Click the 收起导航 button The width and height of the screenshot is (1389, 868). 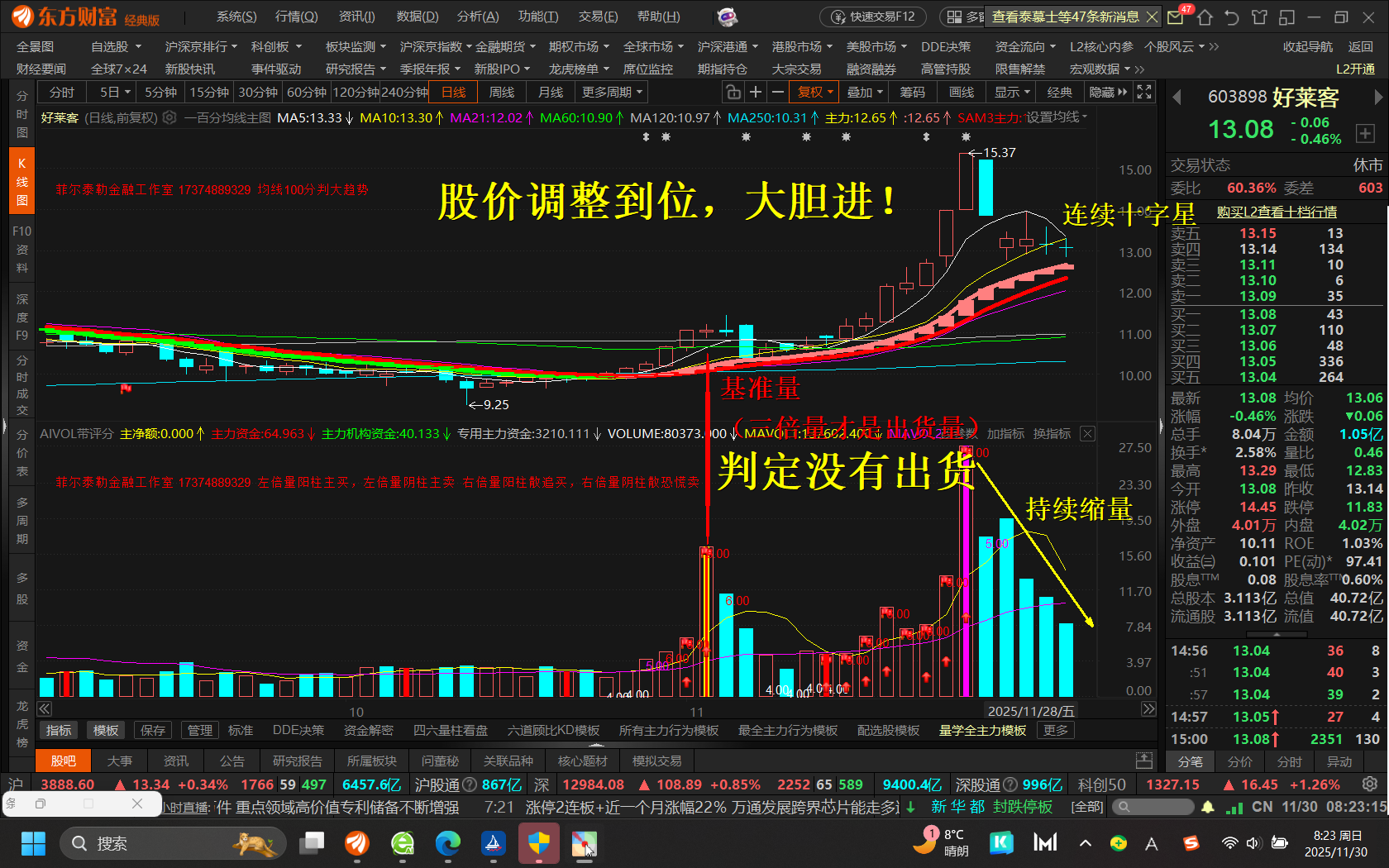(x=1308, y=47)
